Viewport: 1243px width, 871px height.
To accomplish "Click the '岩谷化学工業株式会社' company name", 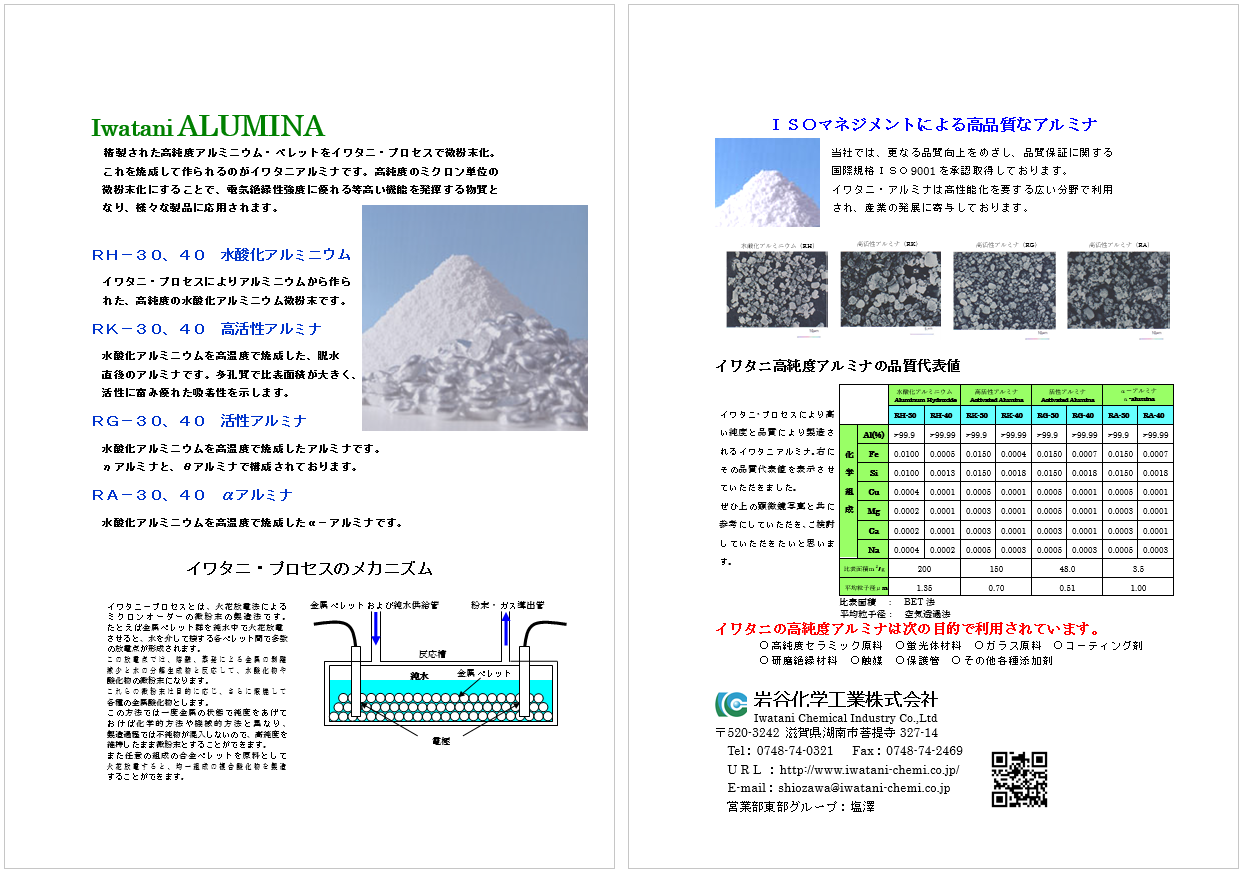I will point(845,699).
